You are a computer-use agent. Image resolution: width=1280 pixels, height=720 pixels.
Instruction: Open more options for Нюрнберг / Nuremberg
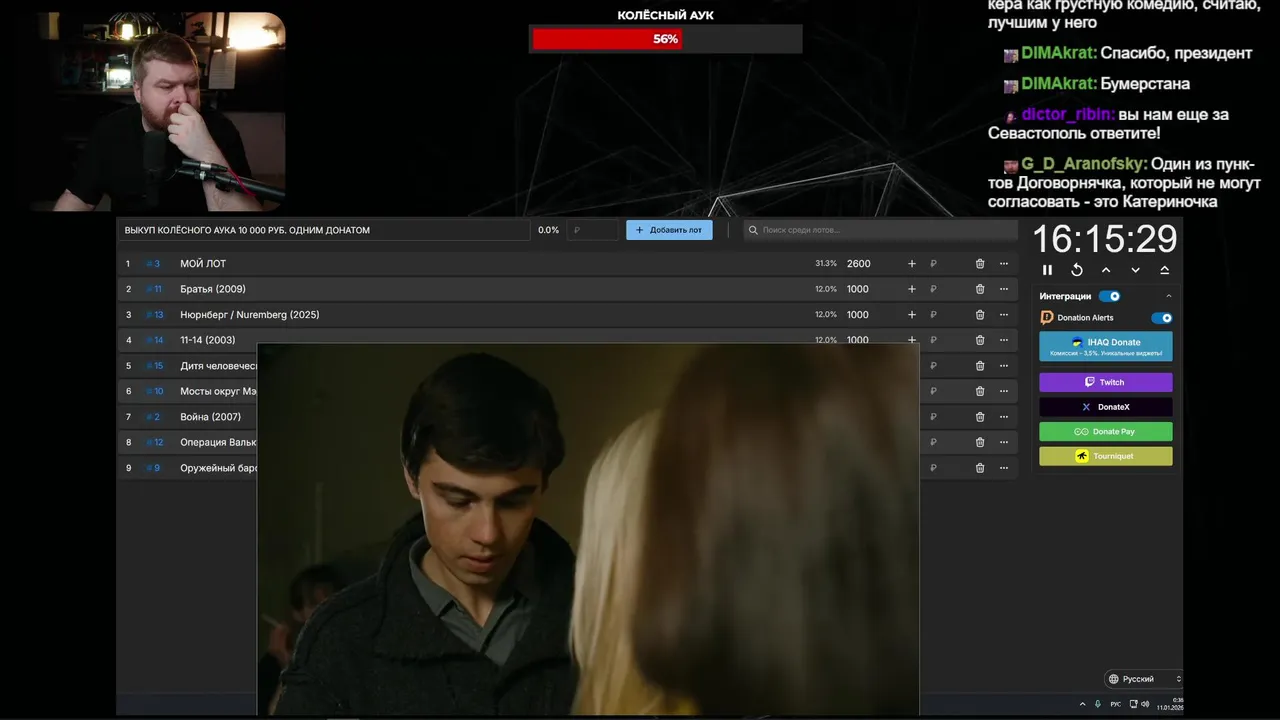[1004, 315]
